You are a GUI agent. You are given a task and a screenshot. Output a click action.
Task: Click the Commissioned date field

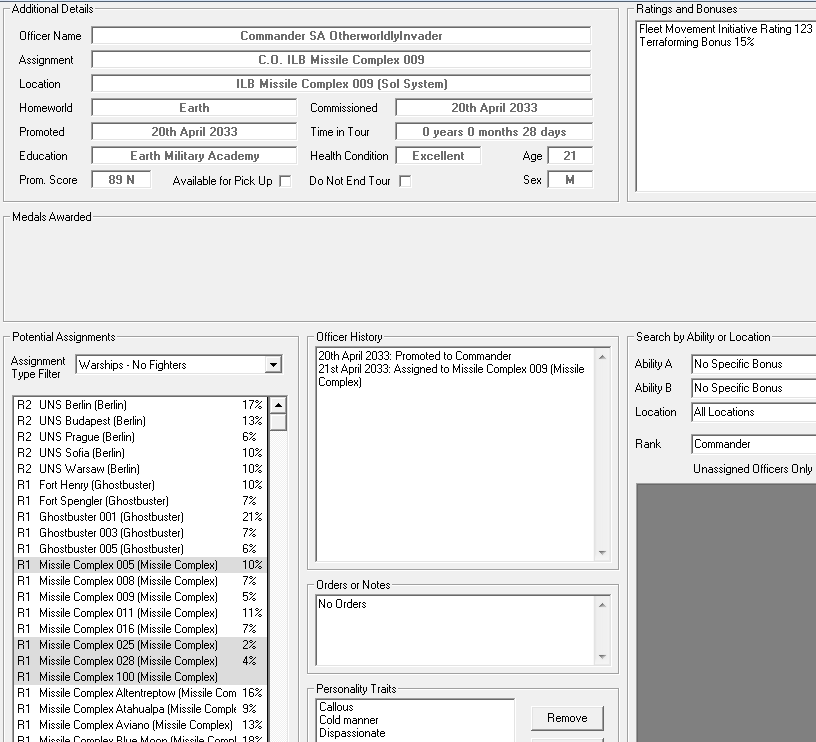click(x=494, y=108)
